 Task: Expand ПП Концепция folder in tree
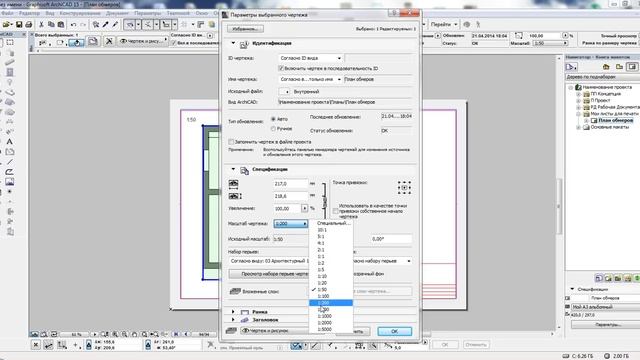[578, 94]
